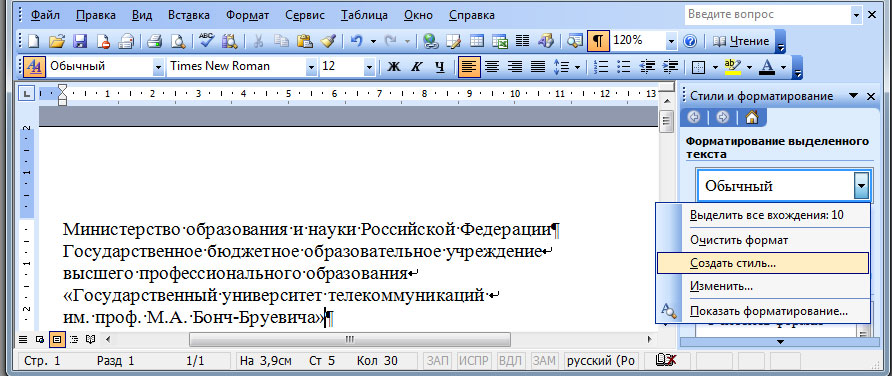
Task: Click the horizontal scrollbar thumb
Action: (x=349, y=340)
